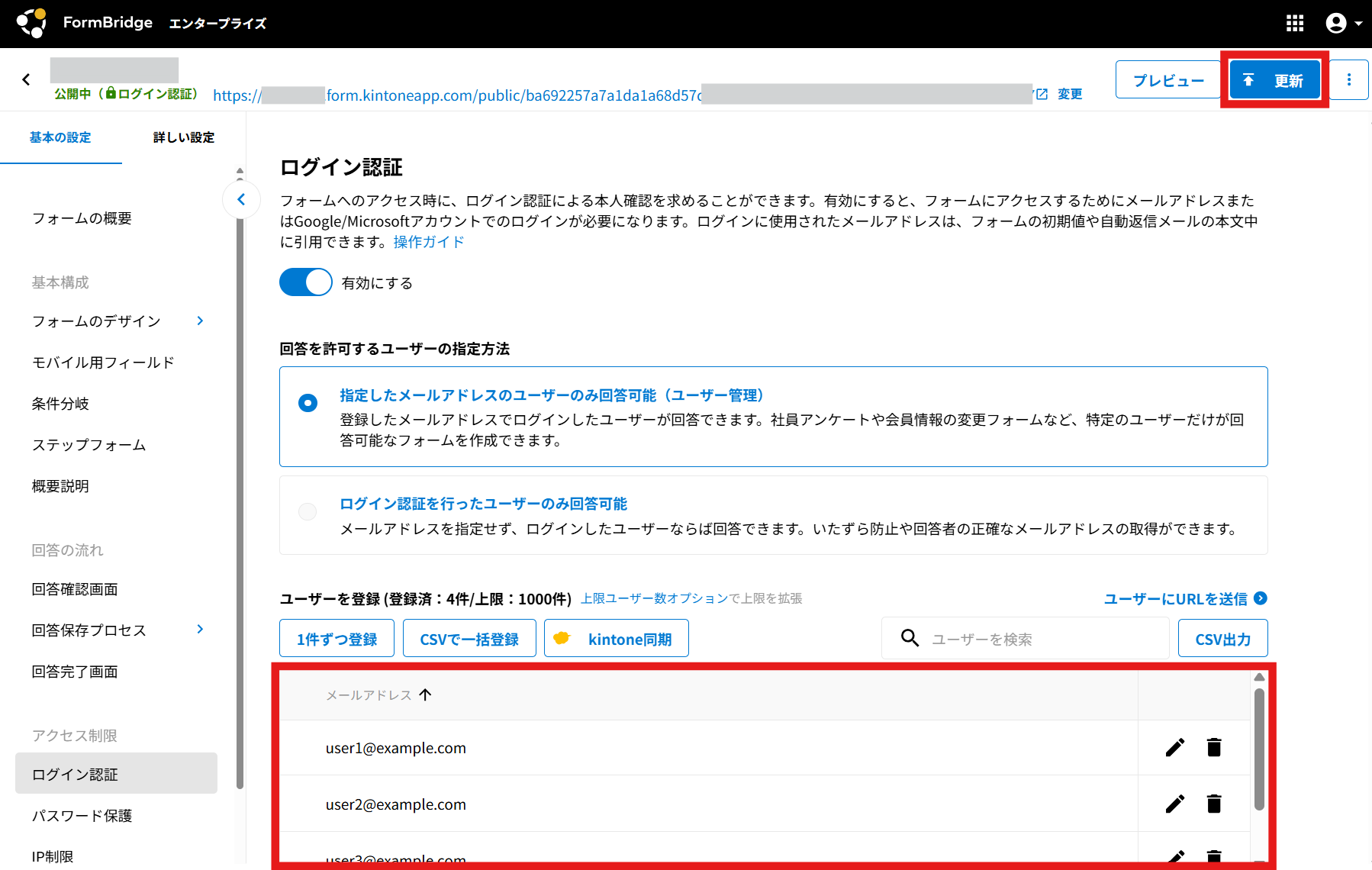Open the three-dot more options menu
This screenshot has width=1372, height=870.
point(1348,80)
